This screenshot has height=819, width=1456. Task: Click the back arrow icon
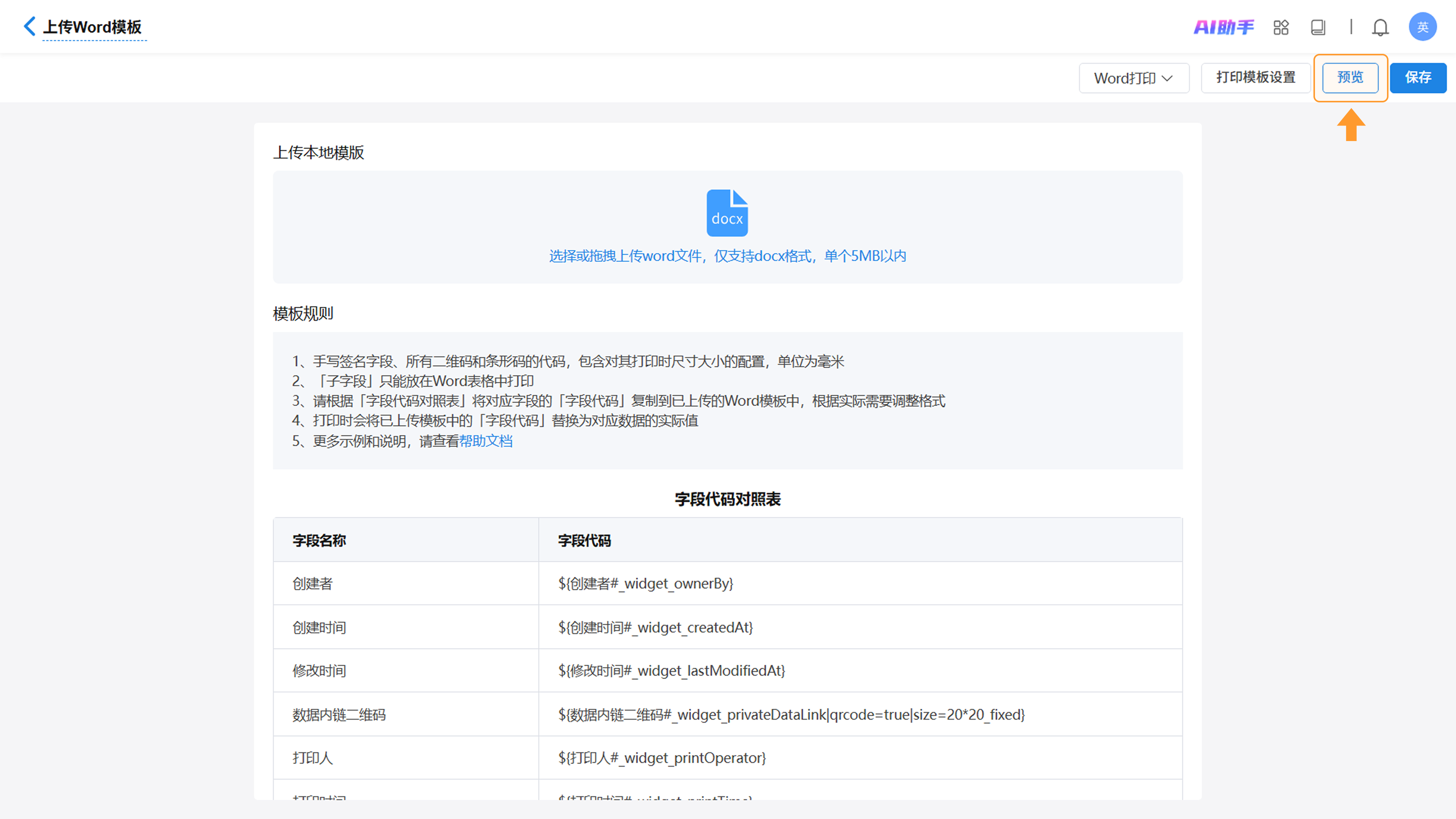(x=30, y=27)
